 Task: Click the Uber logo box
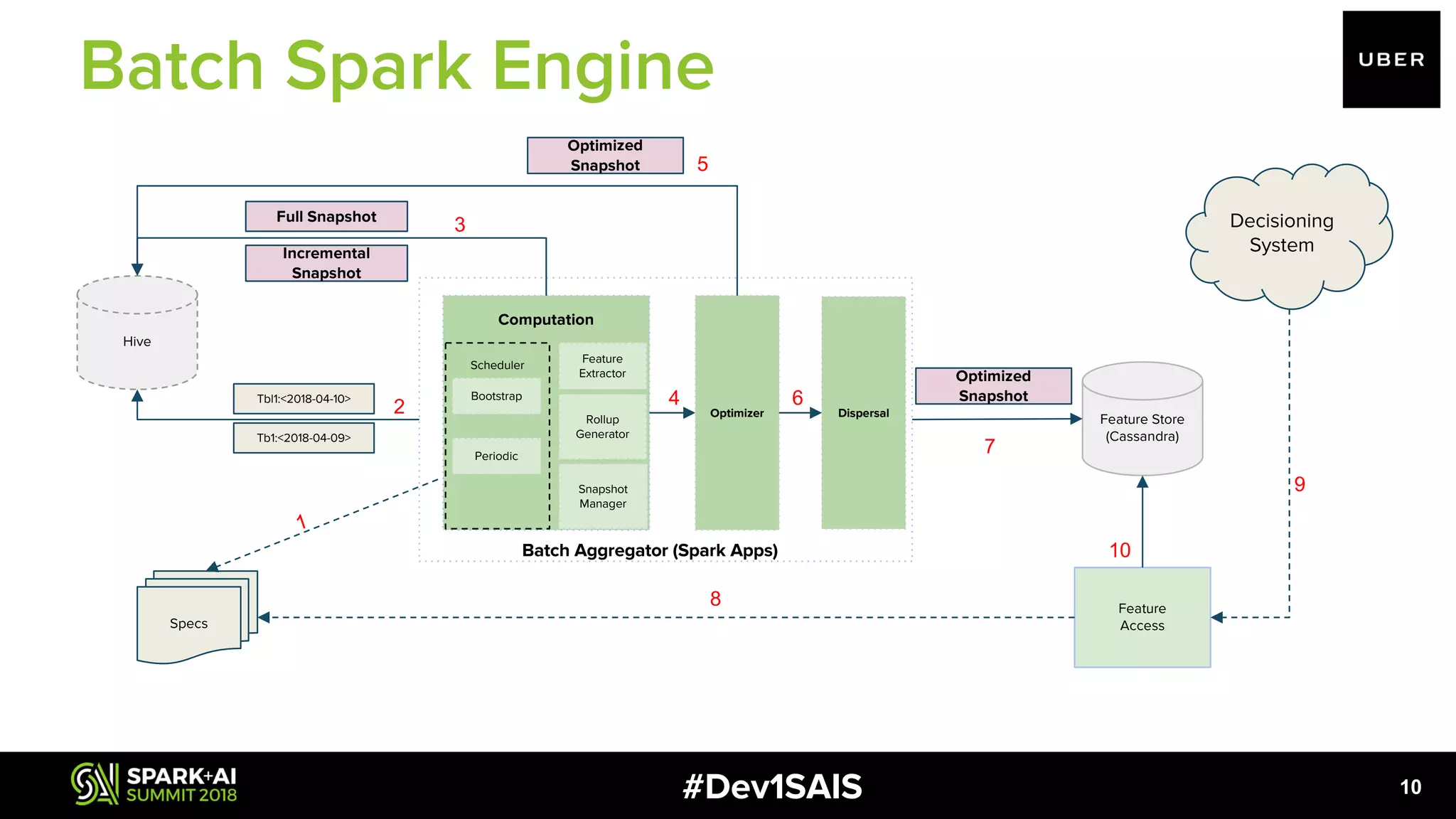[1391, 60]
